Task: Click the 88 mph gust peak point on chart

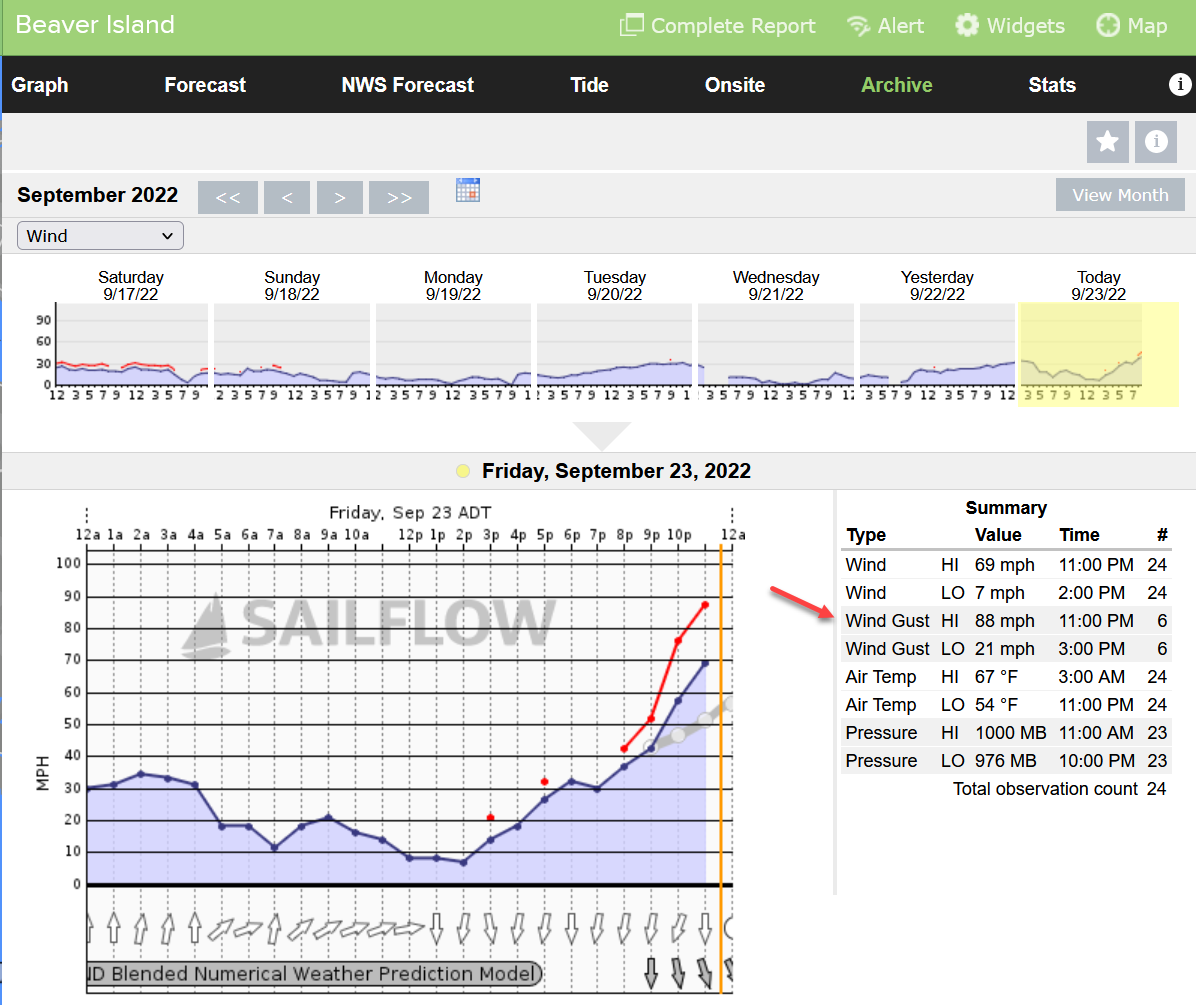Action: click(x=705, y=605)
